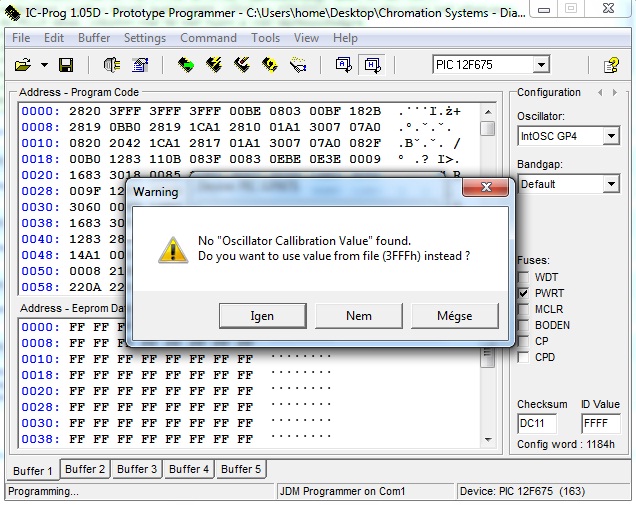636x505 pixels.
Task: Click the Open File folder icon
Action: (23, 65)
